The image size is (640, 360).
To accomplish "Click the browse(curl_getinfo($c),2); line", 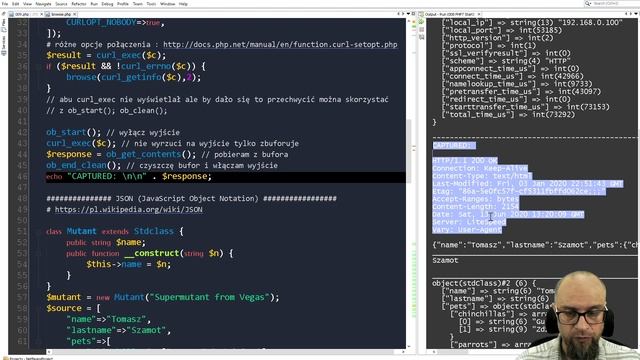I will click(x=133, y=78).
